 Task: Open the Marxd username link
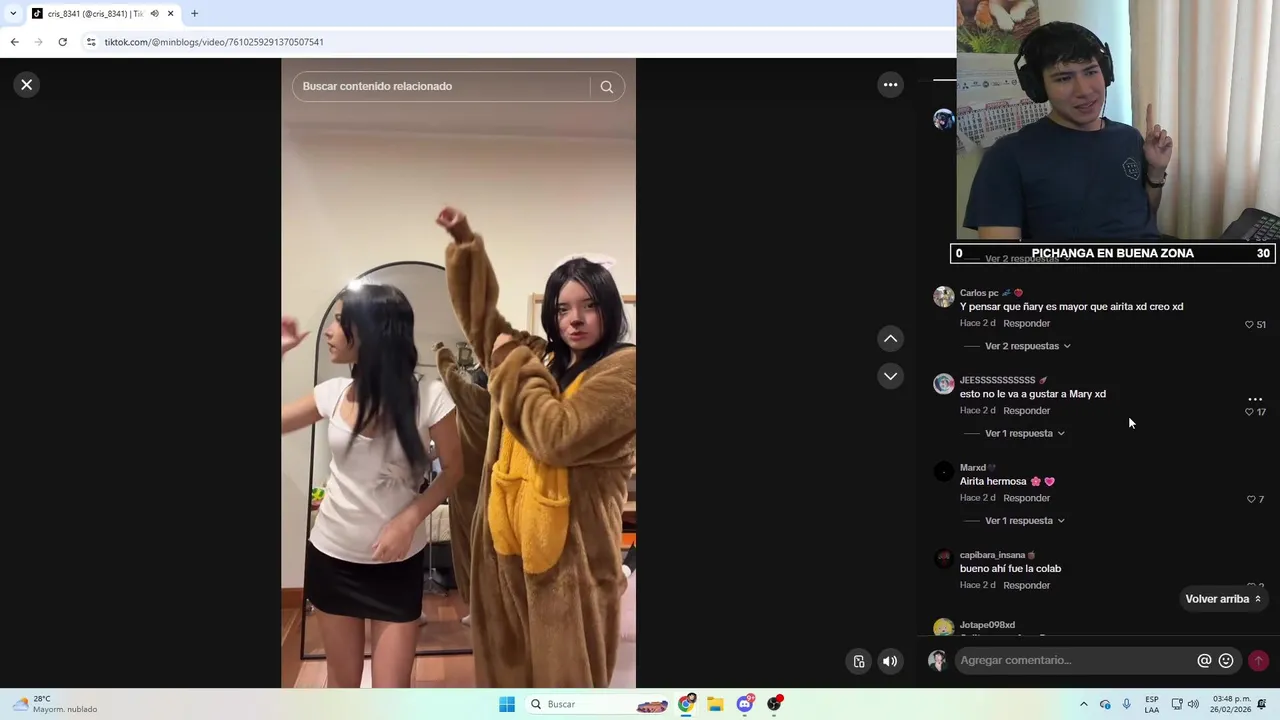[973, 467]
